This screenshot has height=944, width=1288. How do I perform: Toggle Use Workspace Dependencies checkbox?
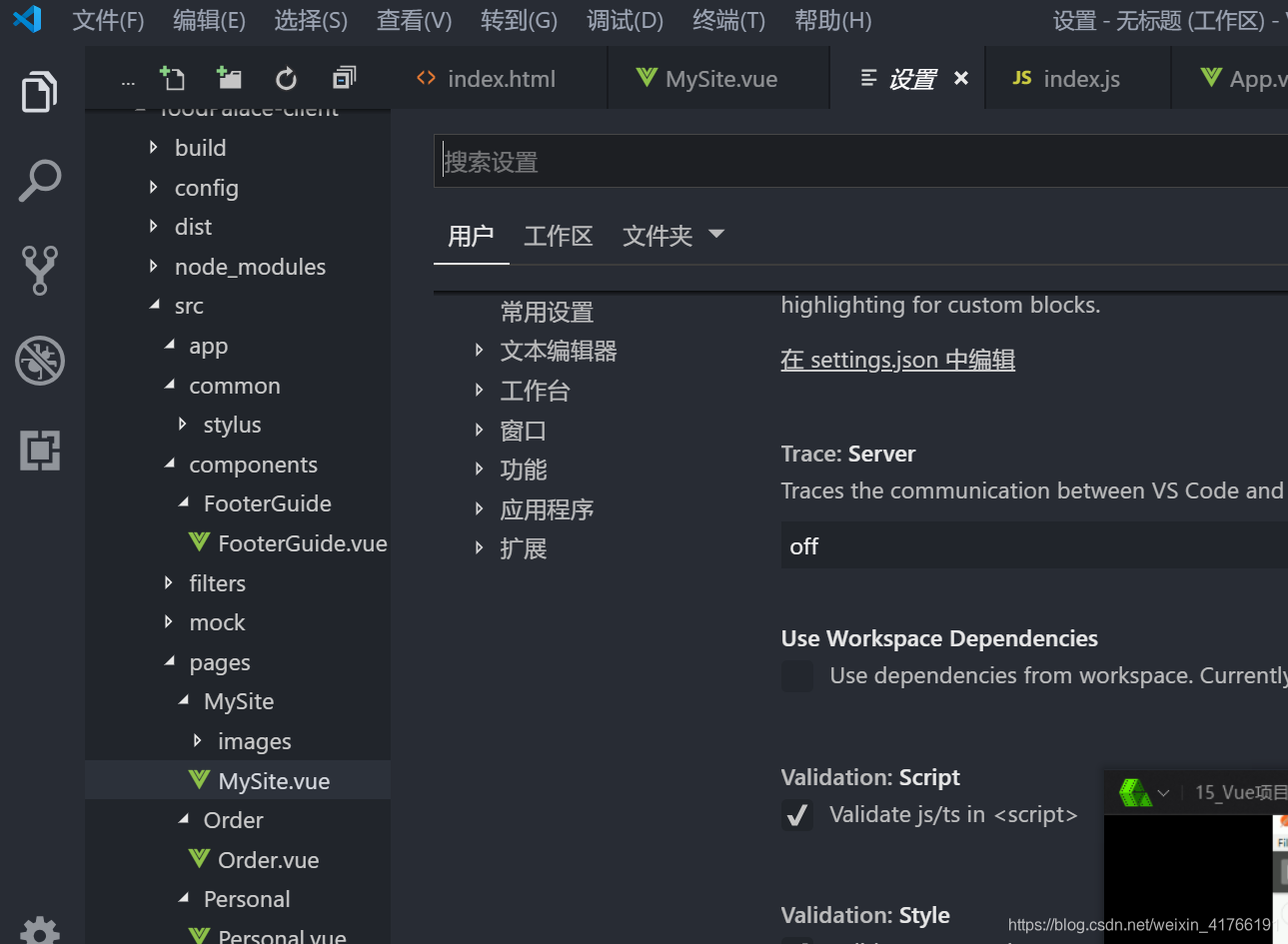797,676
